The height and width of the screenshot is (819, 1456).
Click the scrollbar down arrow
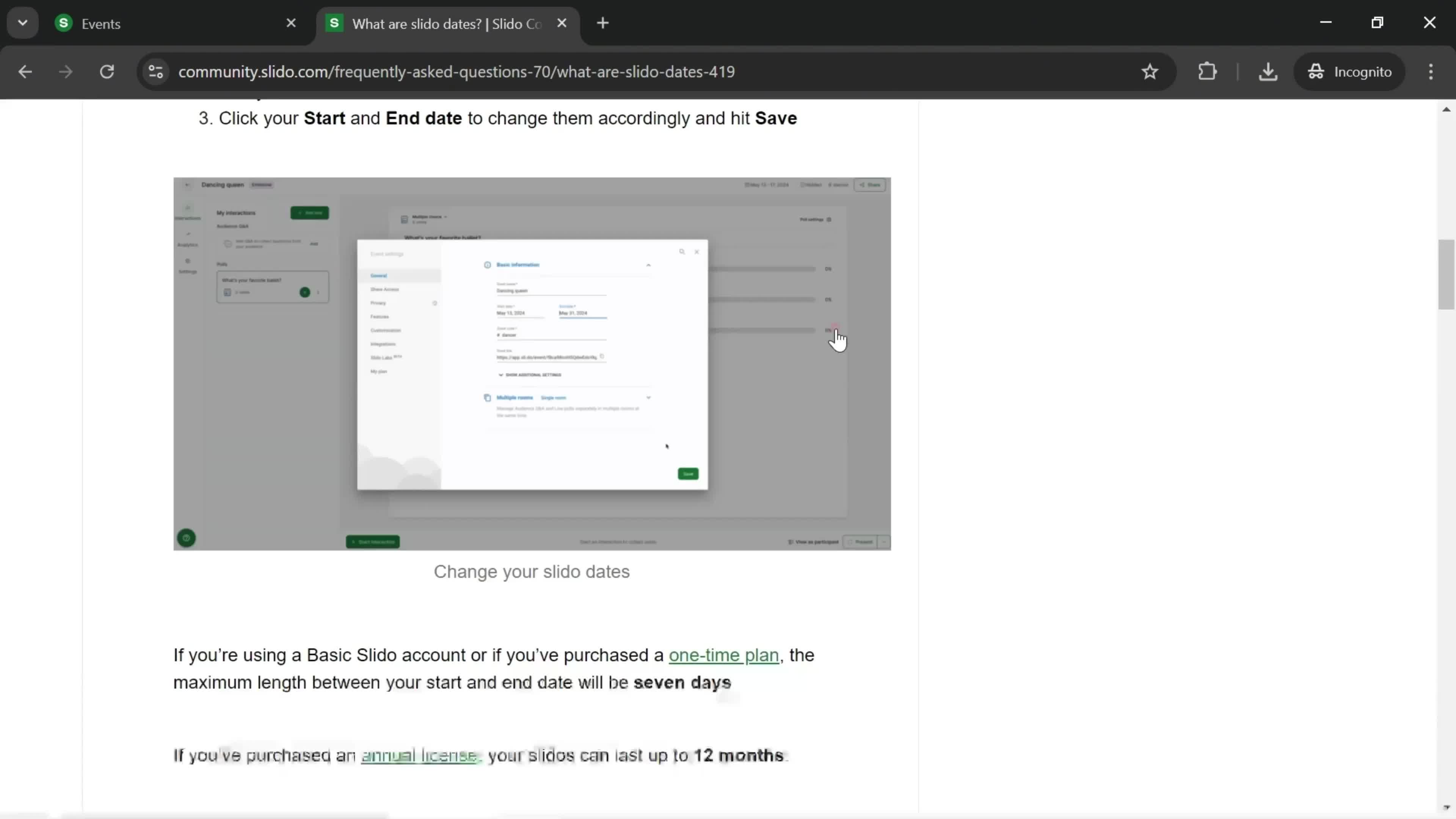[x=1446, y=808]
